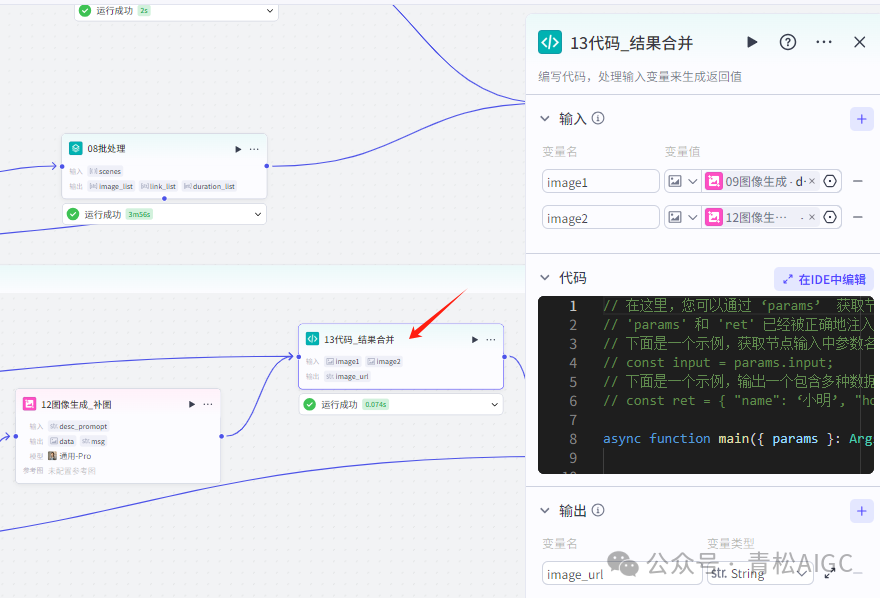Expand the 输出 field editor icon
Viewport: 880px width, 598px height.
click(x=830, y=573)
